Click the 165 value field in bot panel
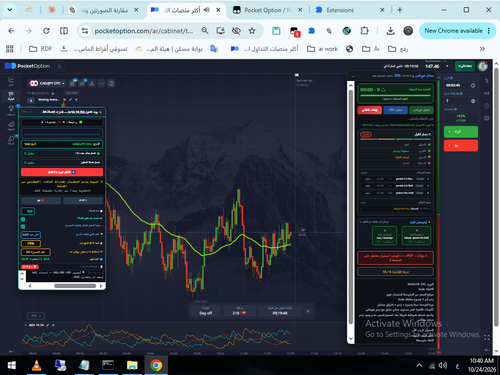 coord(28,211)
